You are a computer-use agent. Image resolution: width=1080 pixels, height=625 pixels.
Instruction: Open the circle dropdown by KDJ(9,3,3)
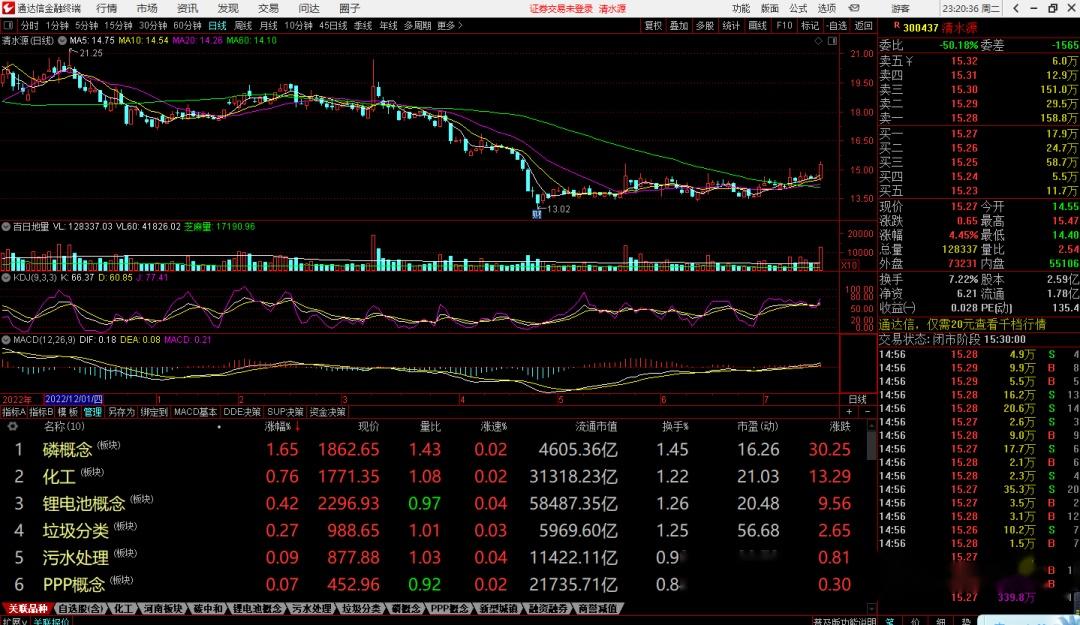(x=6, y=278)
